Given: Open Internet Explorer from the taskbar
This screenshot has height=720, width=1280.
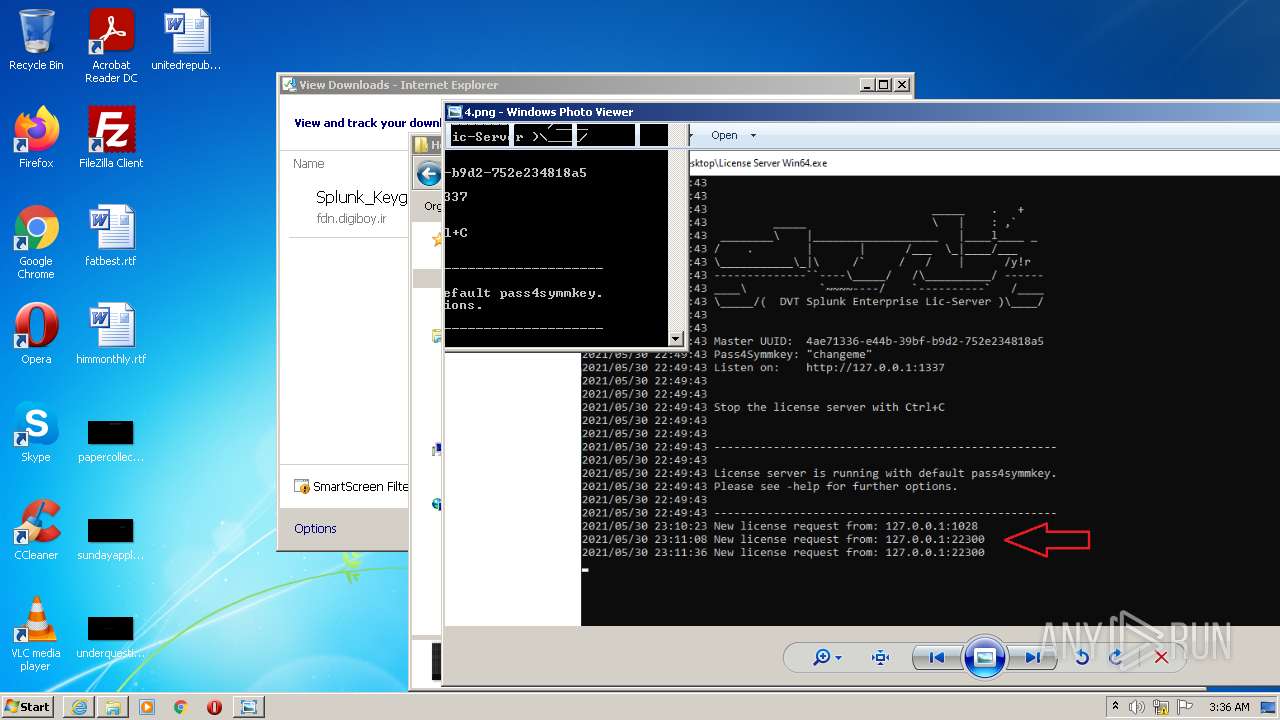Looking at the screenshot, I should click(x=79, y=706).
